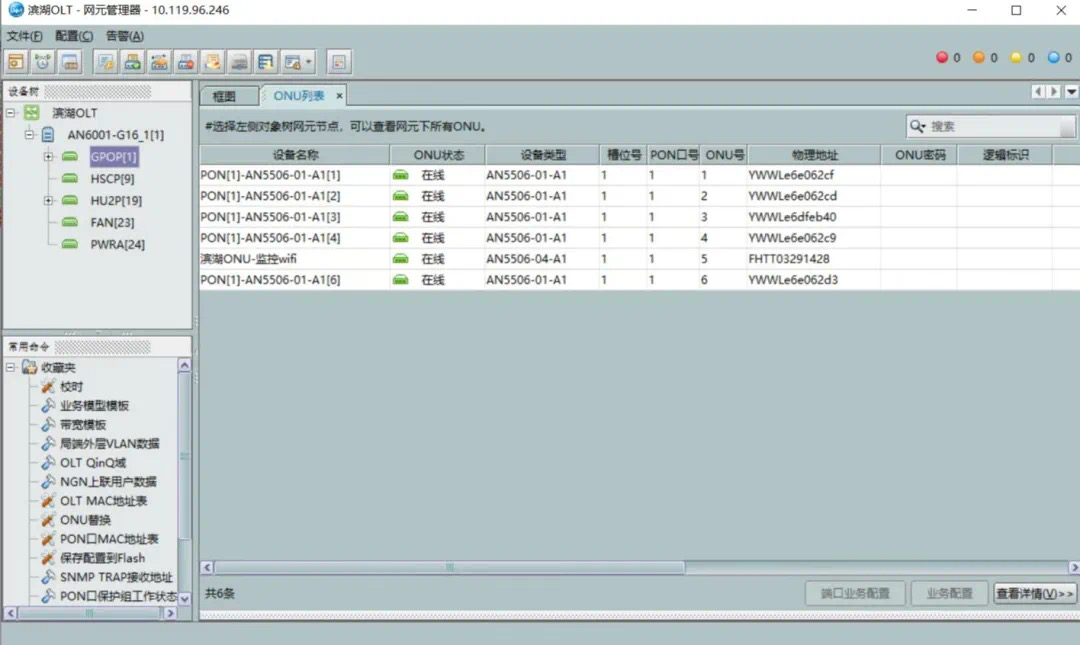1080x645 pixels.
Task: Click the 业务配置 button
Action: (949, 593)
